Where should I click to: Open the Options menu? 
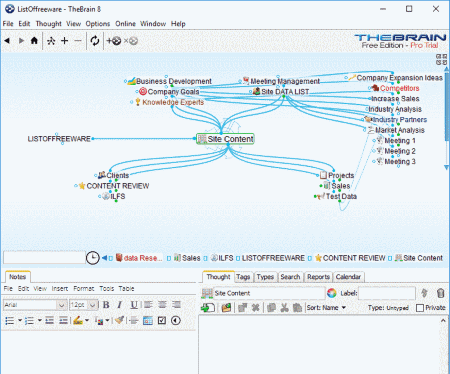pos(98,24)
